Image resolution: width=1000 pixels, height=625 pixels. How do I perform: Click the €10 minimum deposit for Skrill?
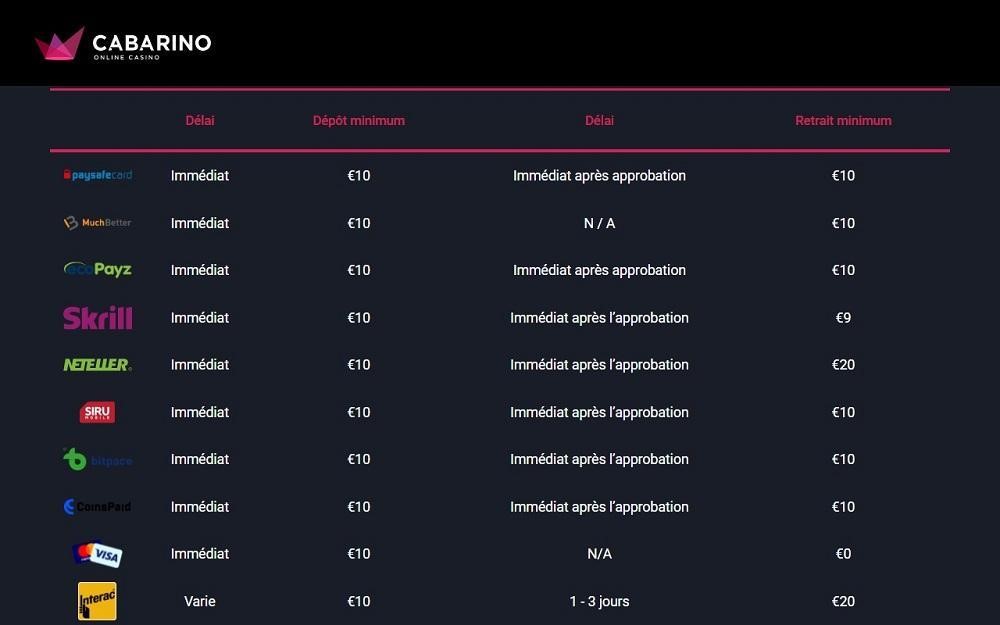358,318
